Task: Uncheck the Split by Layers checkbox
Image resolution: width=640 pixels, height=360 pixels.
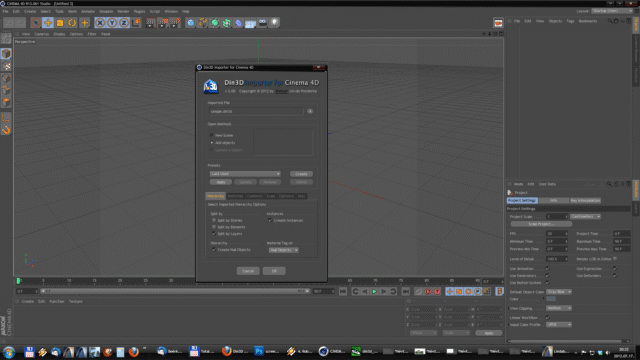Action: (214, 233)
